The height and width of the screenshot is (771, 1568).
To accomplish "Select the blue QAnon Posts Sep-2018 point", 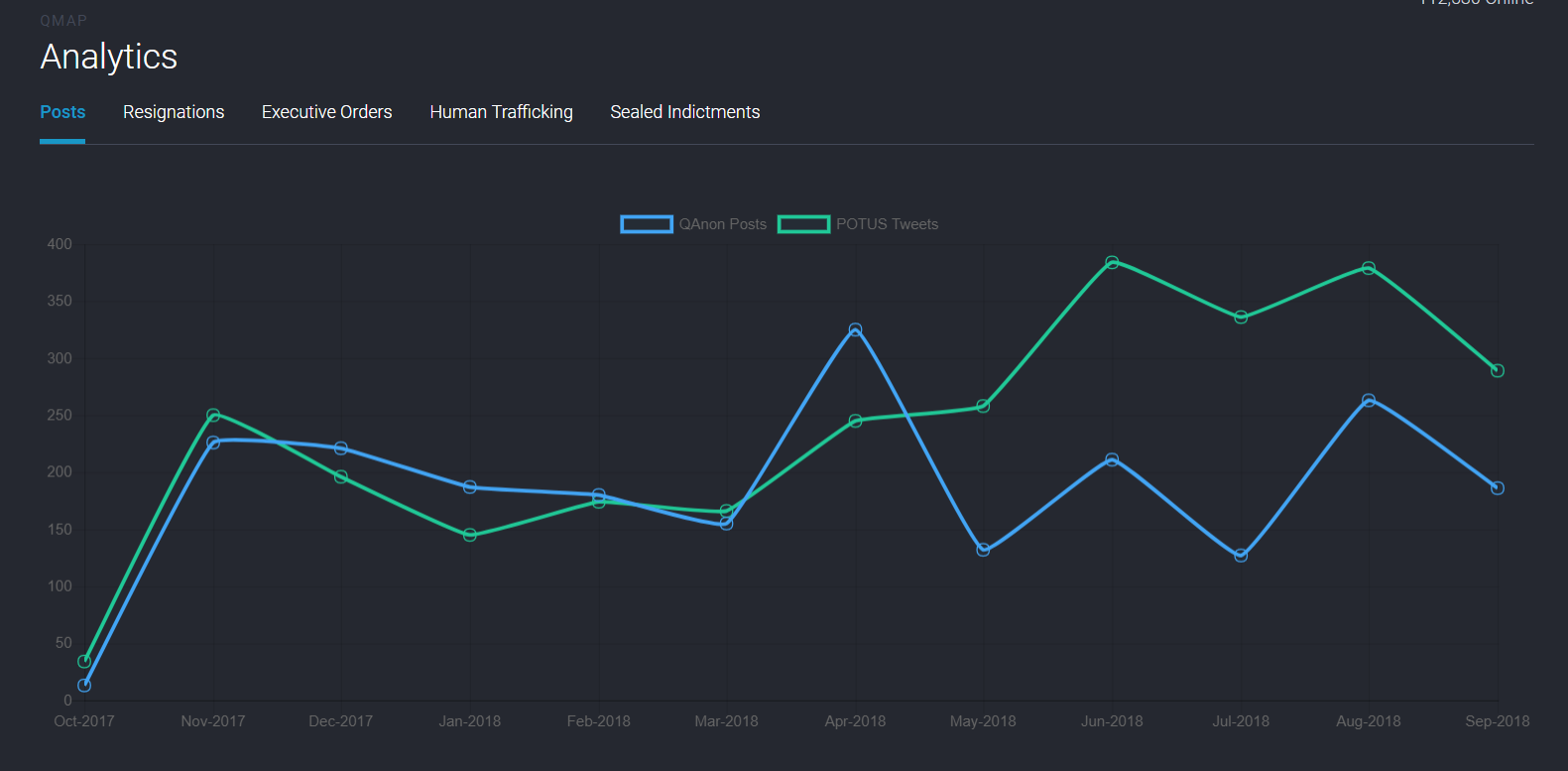I will (1498, 488).
